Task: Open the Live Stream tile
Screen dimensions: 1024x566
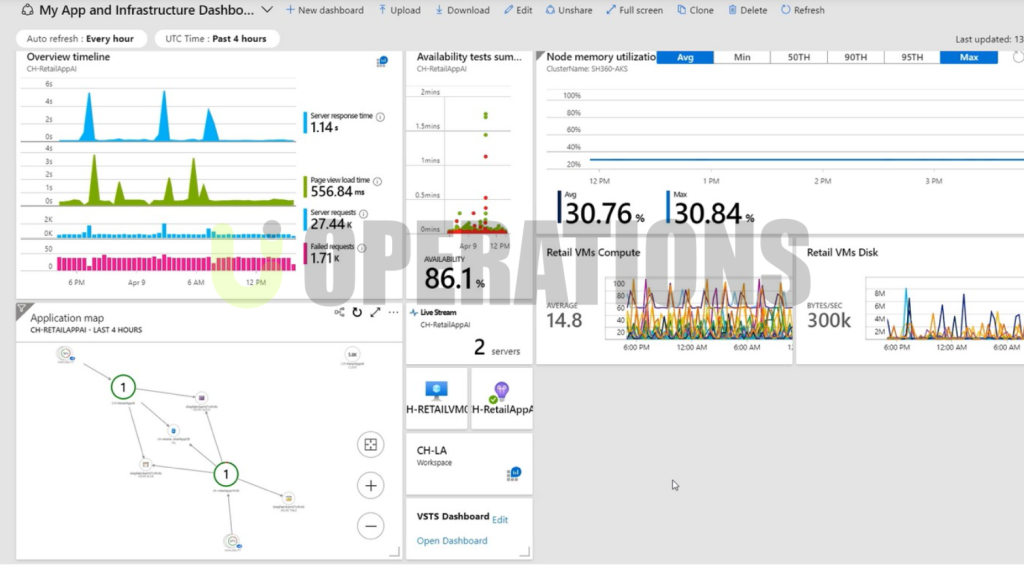Action: pos(469,334)
